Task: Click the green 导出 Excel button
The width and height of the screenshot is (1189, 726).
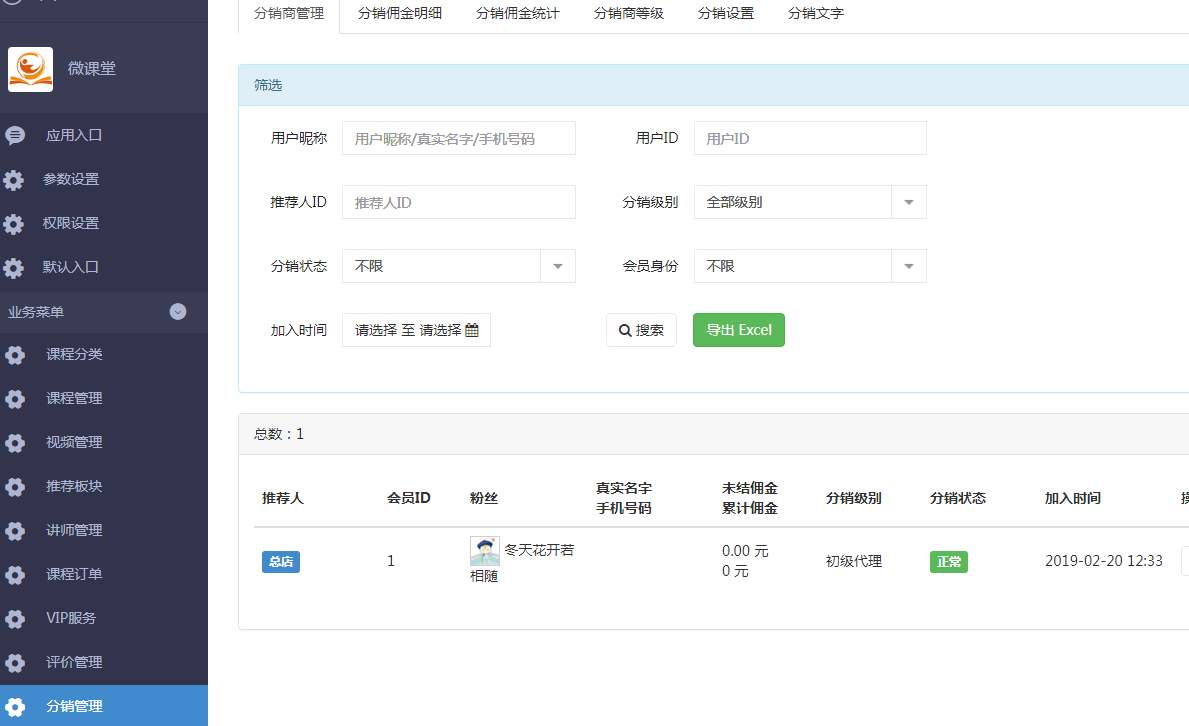Action: coord(738,330)
